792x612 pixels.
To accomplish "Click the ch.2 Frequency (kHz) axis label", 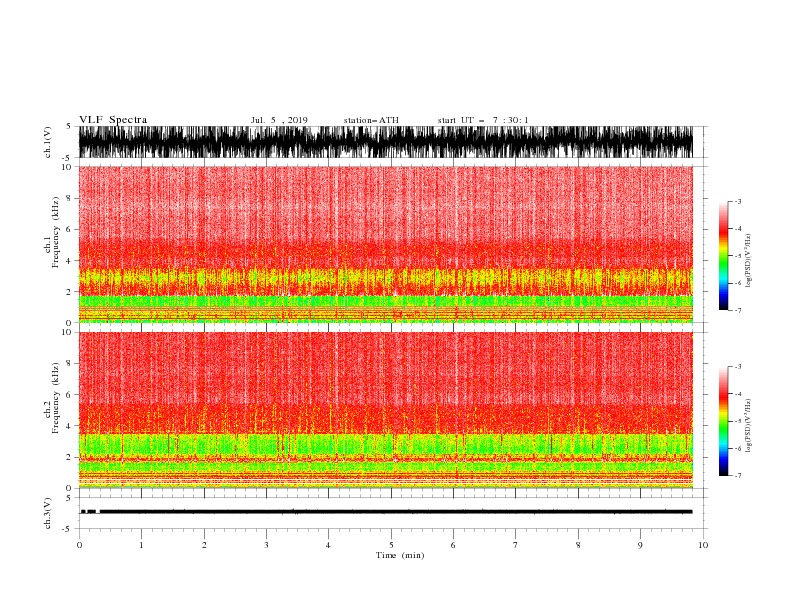I will (52, 398).
